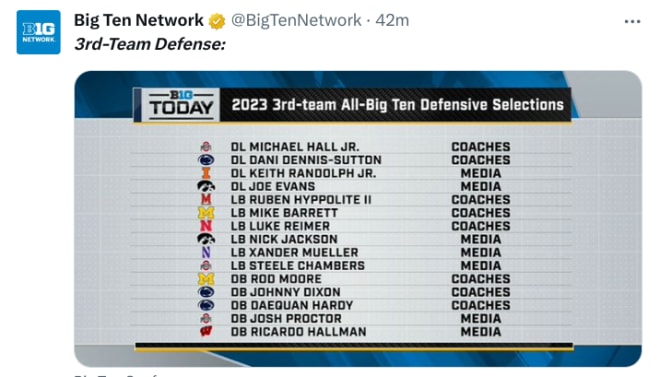Open the tweet's three-dot more menu
The height and width of the screenshot is (377, 660).
point(632,21)
